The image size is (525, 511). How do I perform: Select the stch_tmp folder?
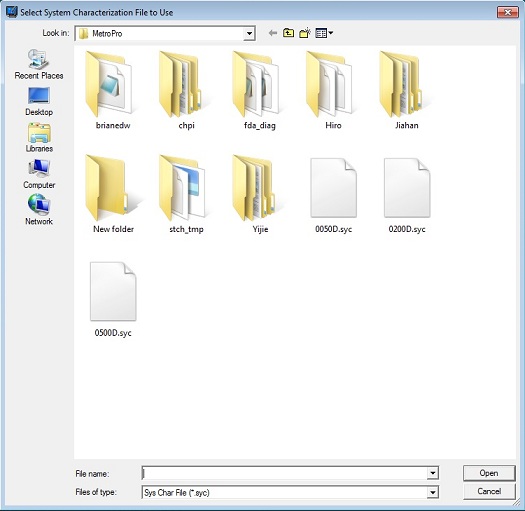tap(186, 194)
